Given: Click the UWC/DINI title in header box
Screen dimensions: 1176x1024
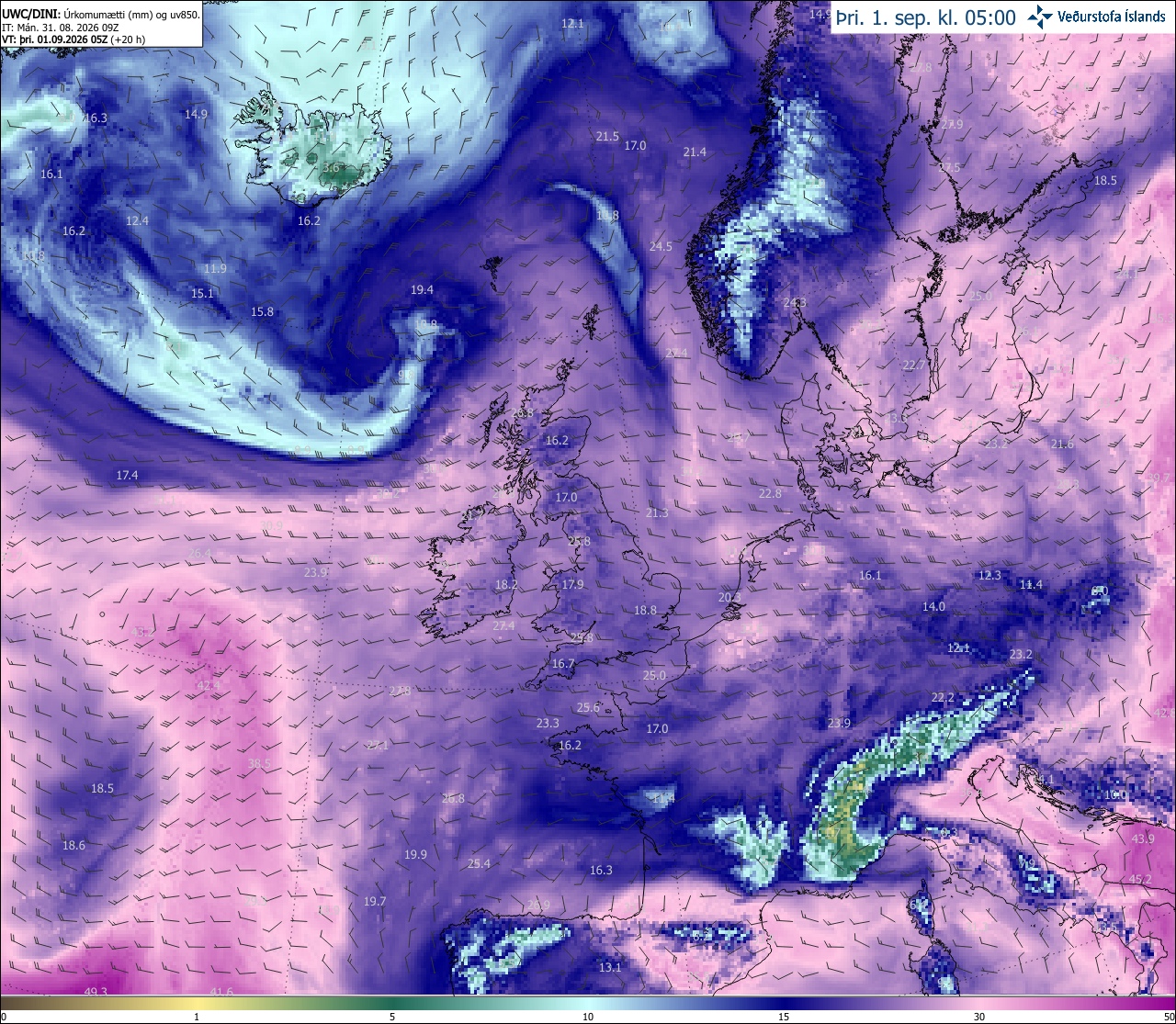Looking at the screenshot, I should pos(31,13).
